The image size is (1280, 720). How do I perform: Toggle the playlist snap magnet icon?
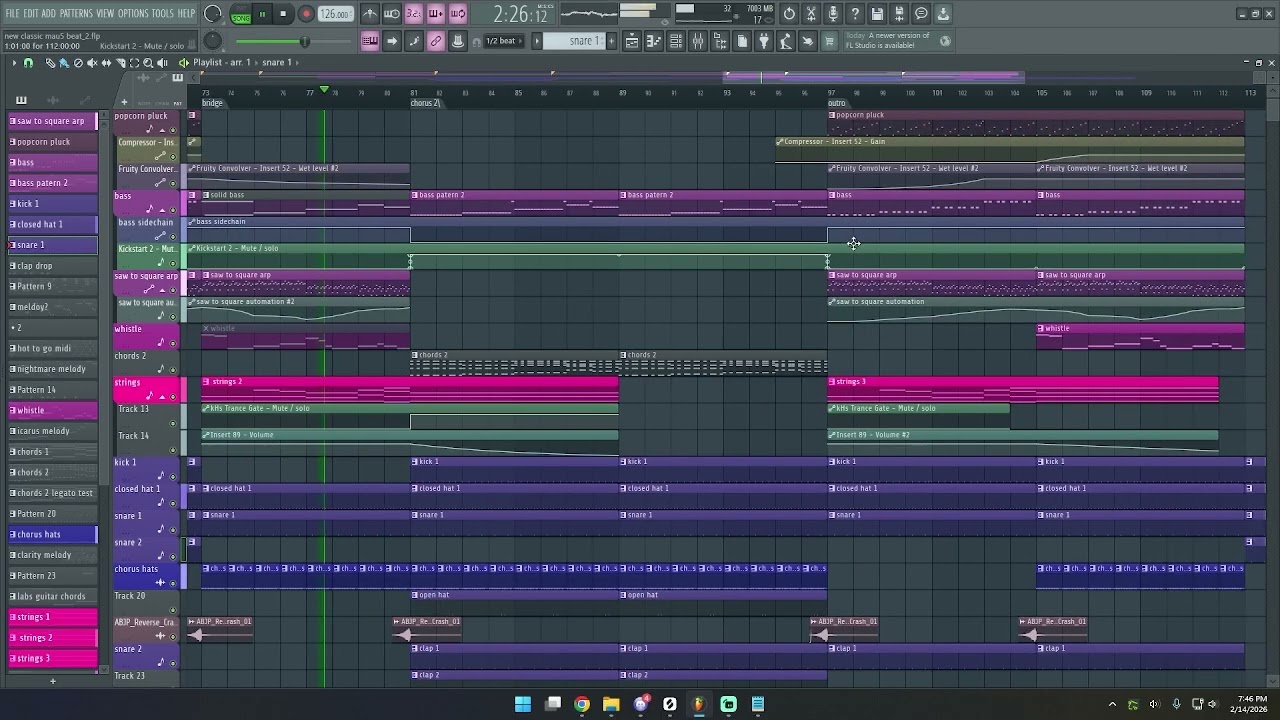tap(28, 63)
